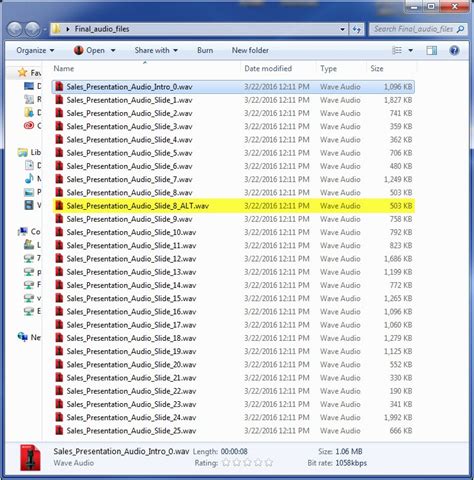The height and width of the screenshot is (480, 474).
Task: Open the Share with dropdown
Action: 156,50
